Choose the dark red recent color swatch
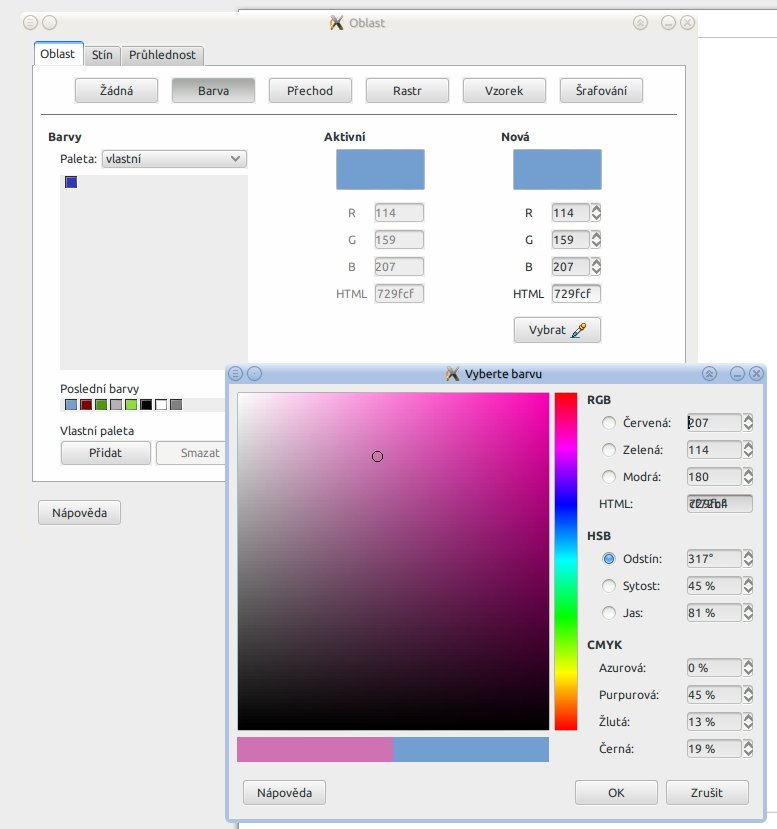777x829 pixels. [x=86, y=404]
